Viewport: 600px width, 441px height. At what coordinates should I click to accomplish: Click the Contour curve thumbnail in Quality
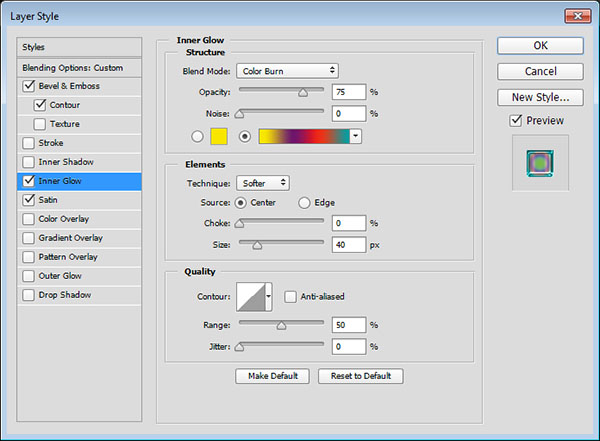251,295
